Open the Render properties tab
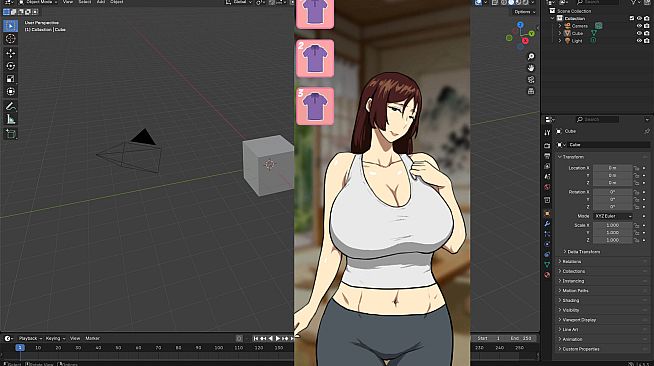654x366 pixels. pos(547,145)
